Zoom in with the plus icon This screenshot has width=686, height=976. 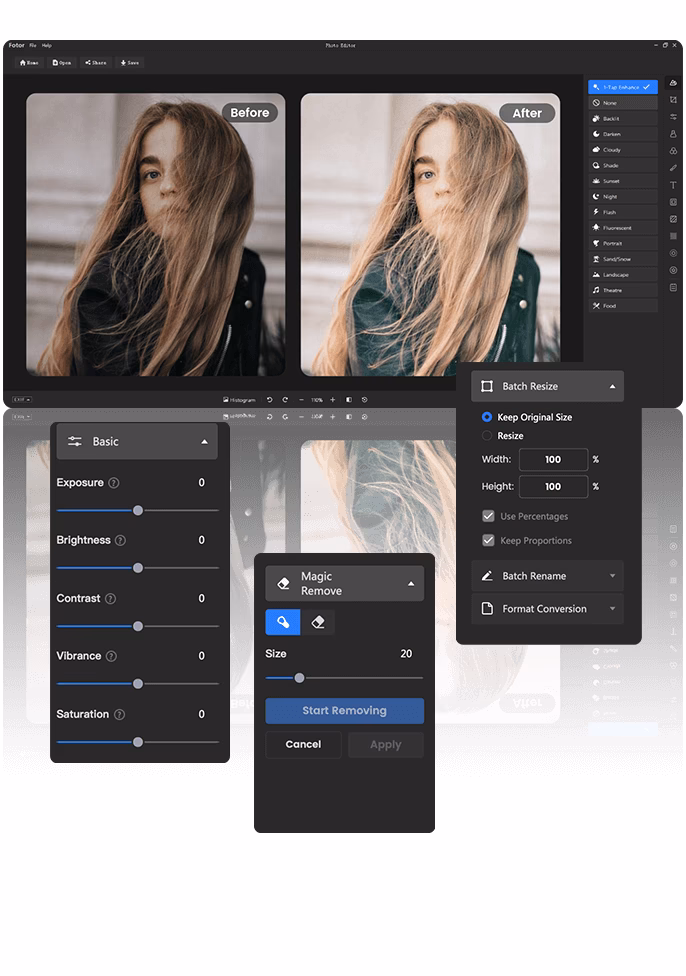(x=332, y=400)
